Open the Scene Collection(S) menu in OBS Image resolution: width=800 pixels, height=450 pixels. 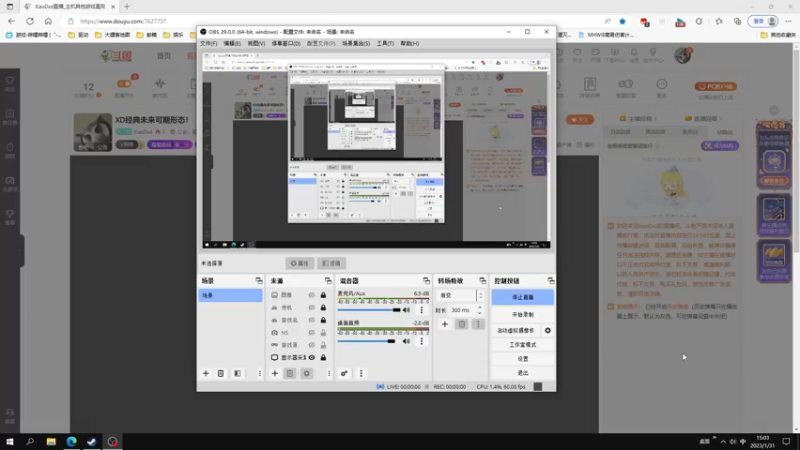click(356, 43)
